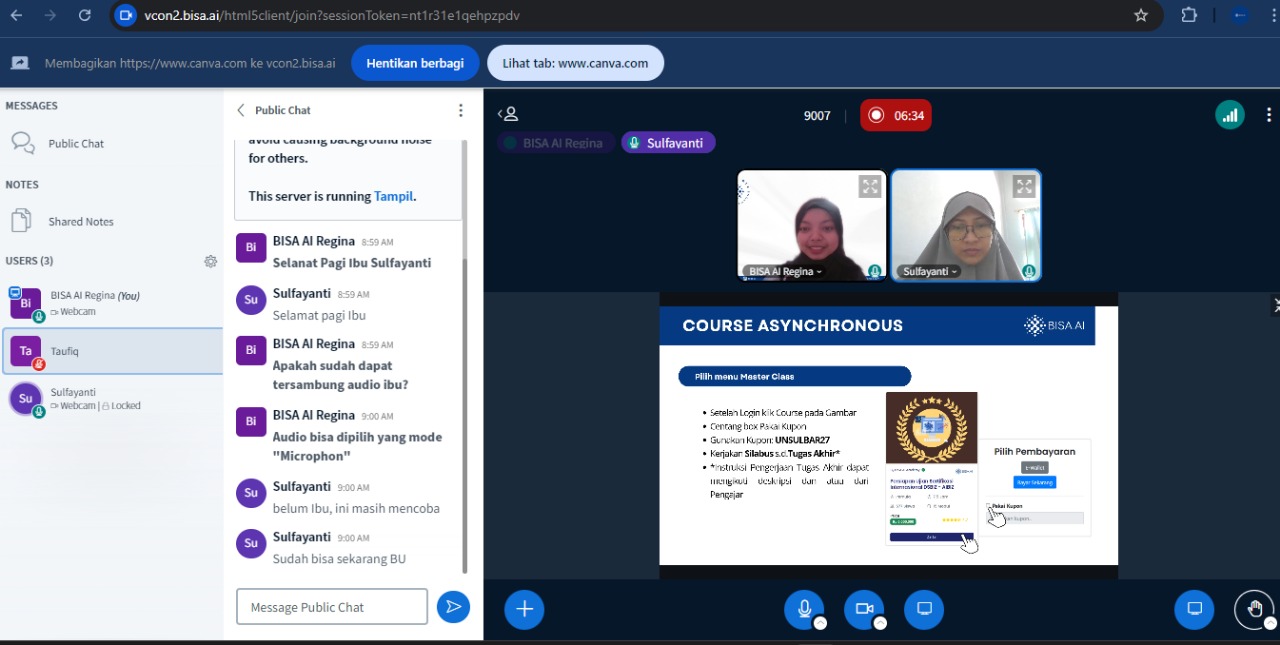Open the connection status signal icon
This screenshot has width=1280, height=645.
1229,115
